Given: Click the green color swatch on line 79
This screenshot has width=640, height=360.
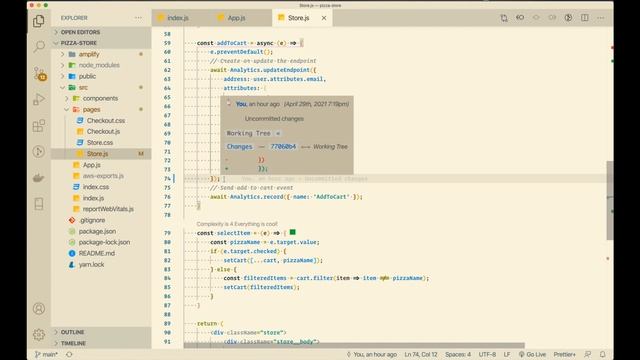Looking at the screenshot, I should pos(292,232).
